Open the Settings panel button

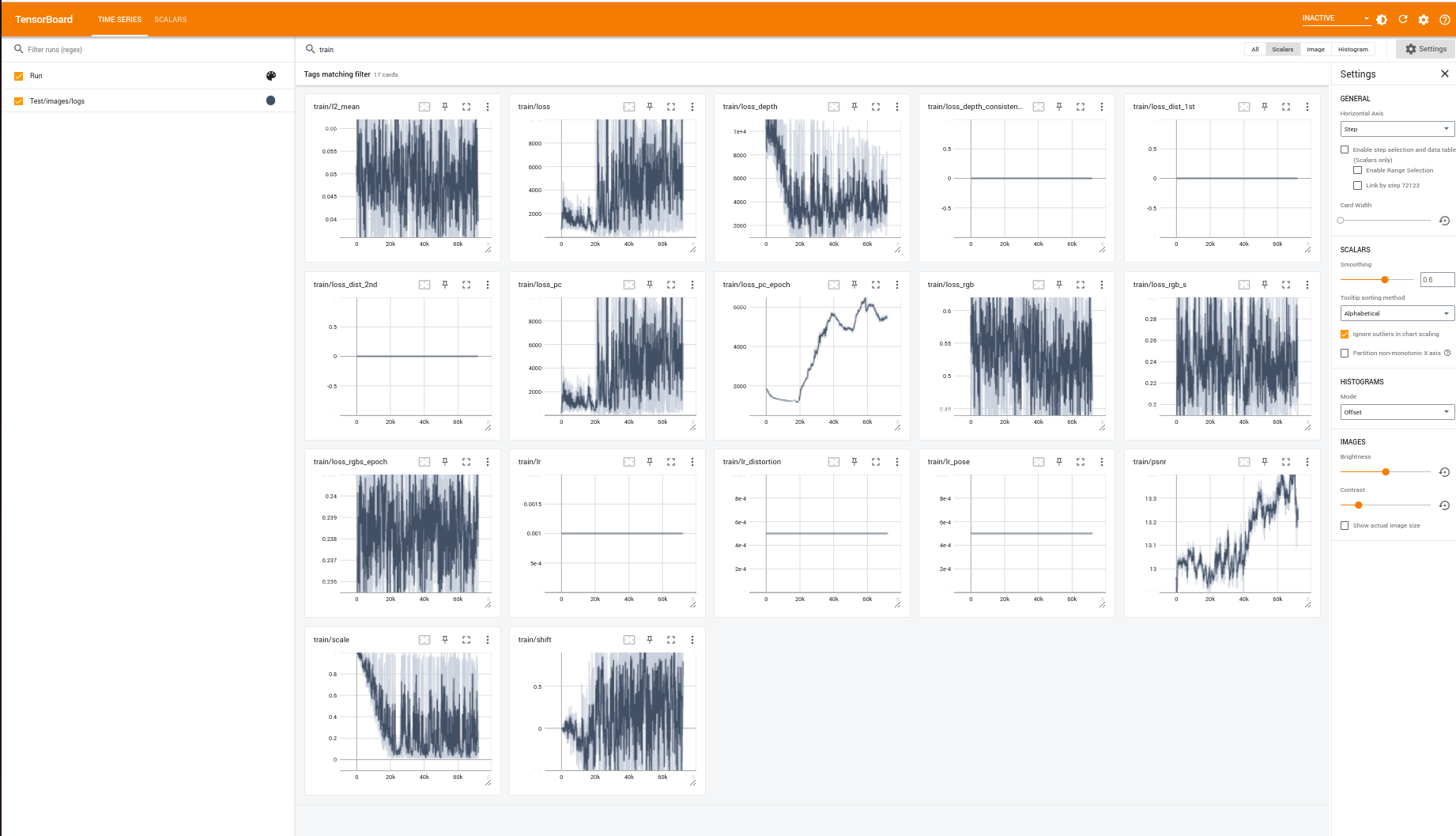point(1425,48)
